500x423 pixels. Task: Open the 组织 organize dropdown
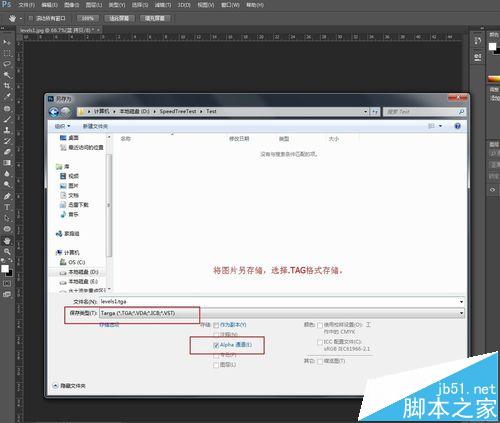pyautogui.click(x=62, y=126)
